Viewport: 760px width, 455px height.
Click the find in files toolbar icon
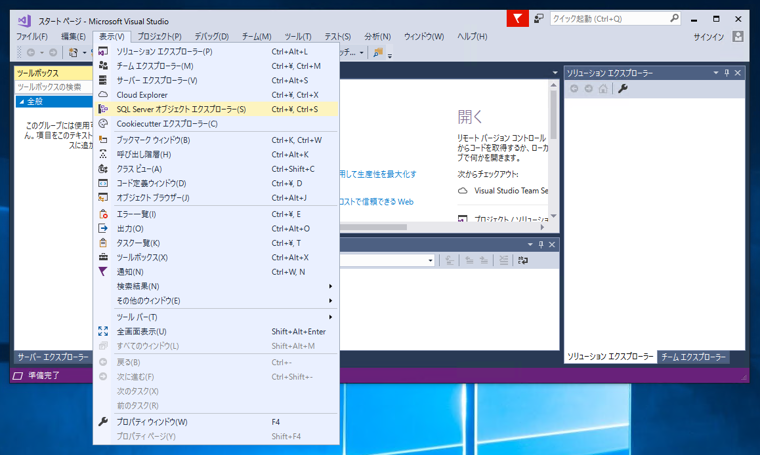tap(378, 52)
